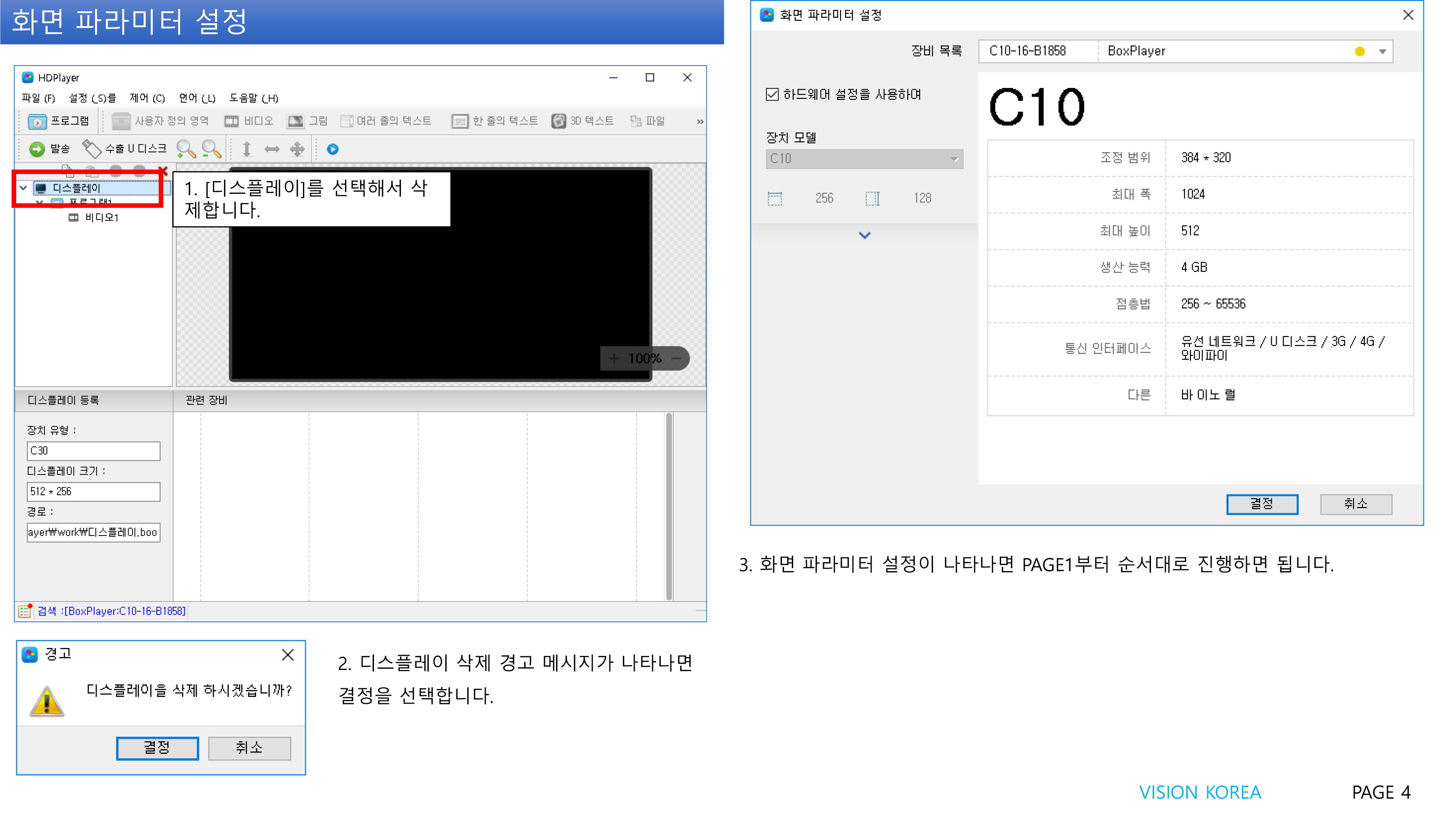
Task: Expand the blue down-chevron section
Action: (x=865, y=235)
